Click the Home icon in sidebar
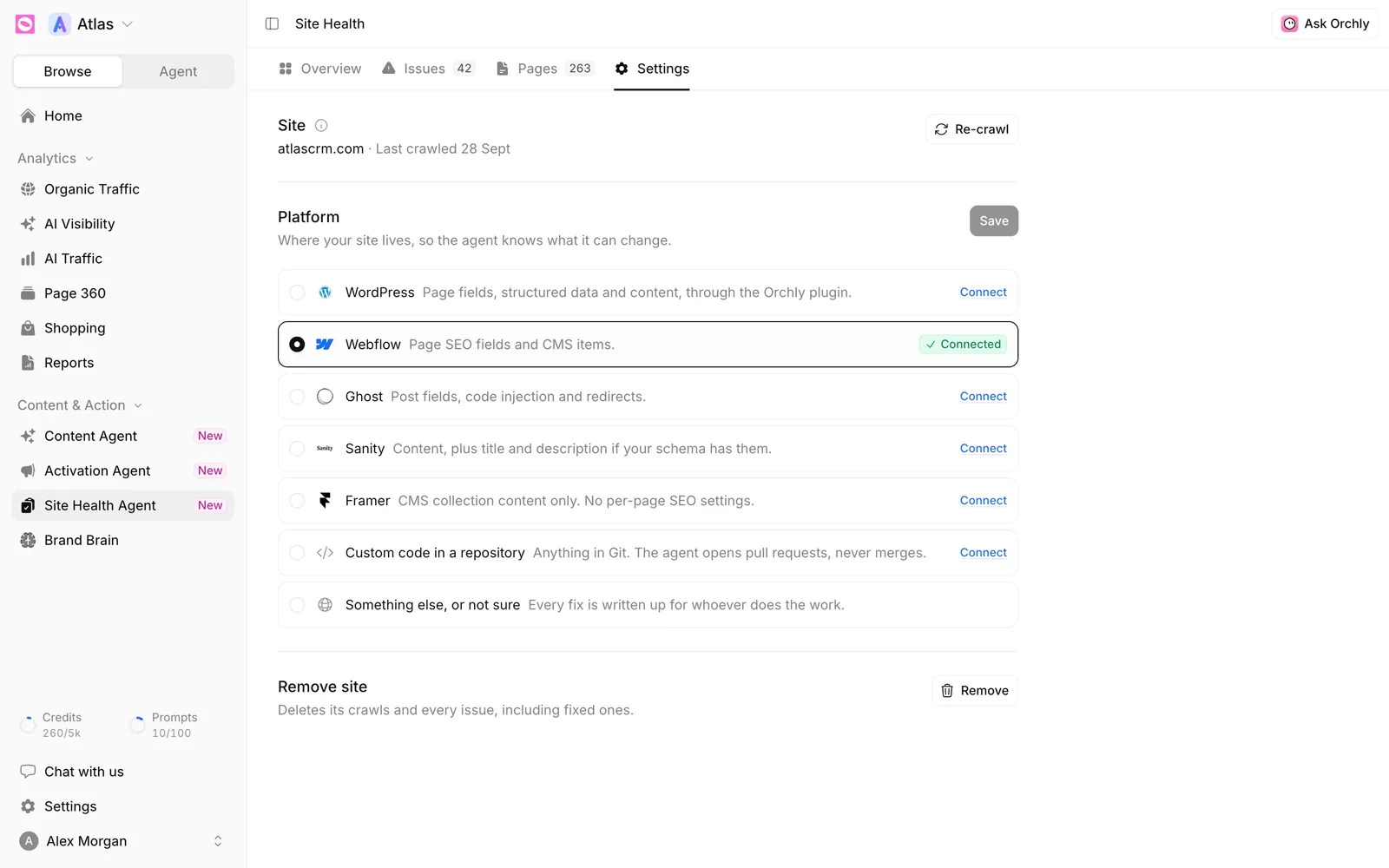Screen dimensions: 1389x868 28,115
